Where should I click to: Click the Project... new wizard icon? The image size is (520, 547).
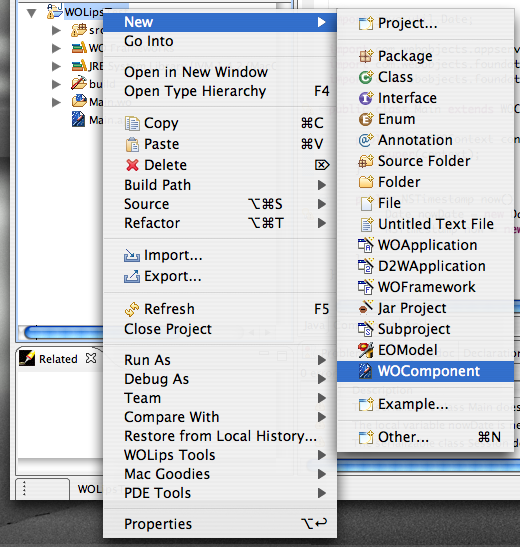point(366,23)
